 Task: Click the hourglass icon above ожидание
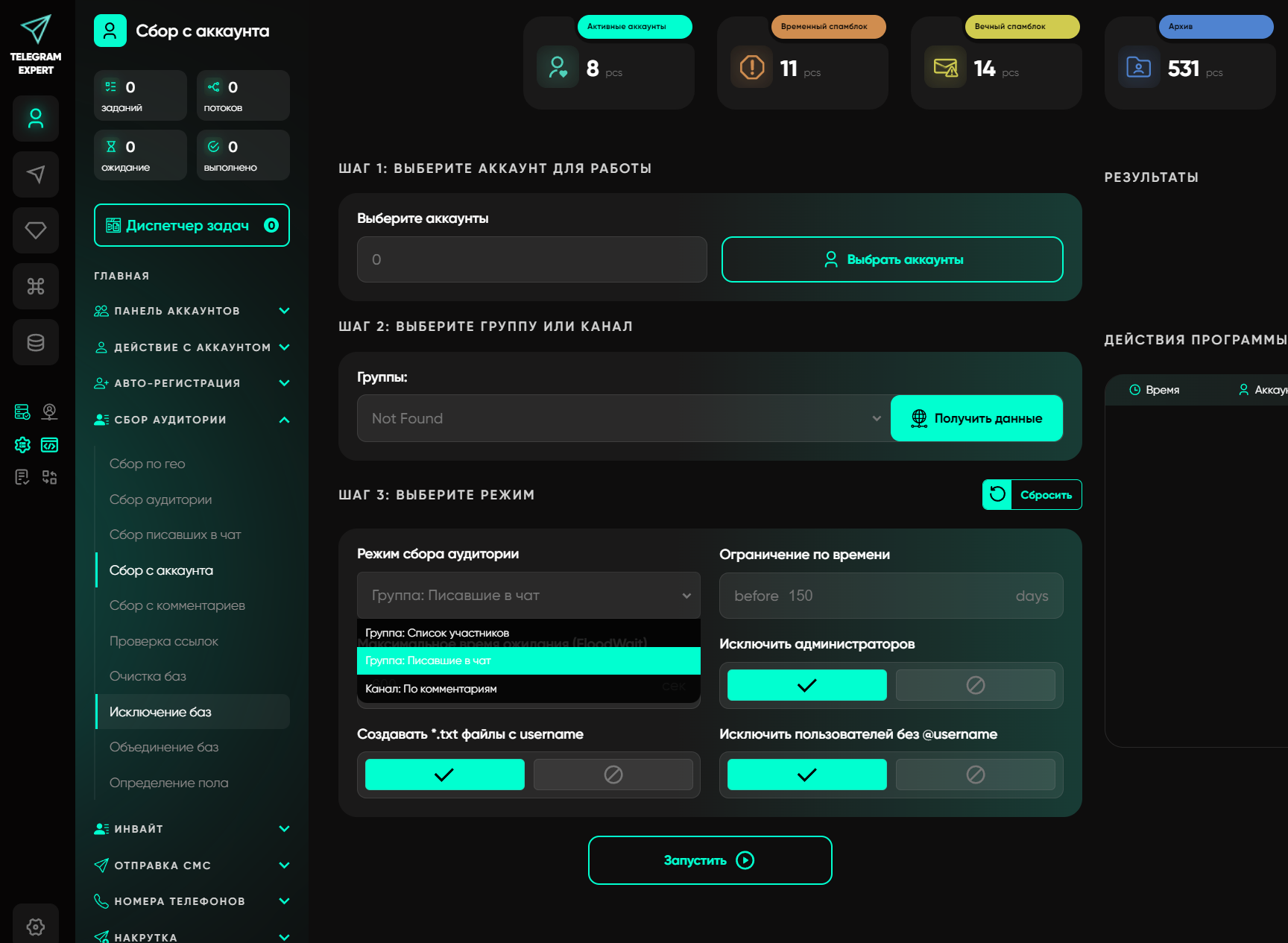click(x=111, y=146)
